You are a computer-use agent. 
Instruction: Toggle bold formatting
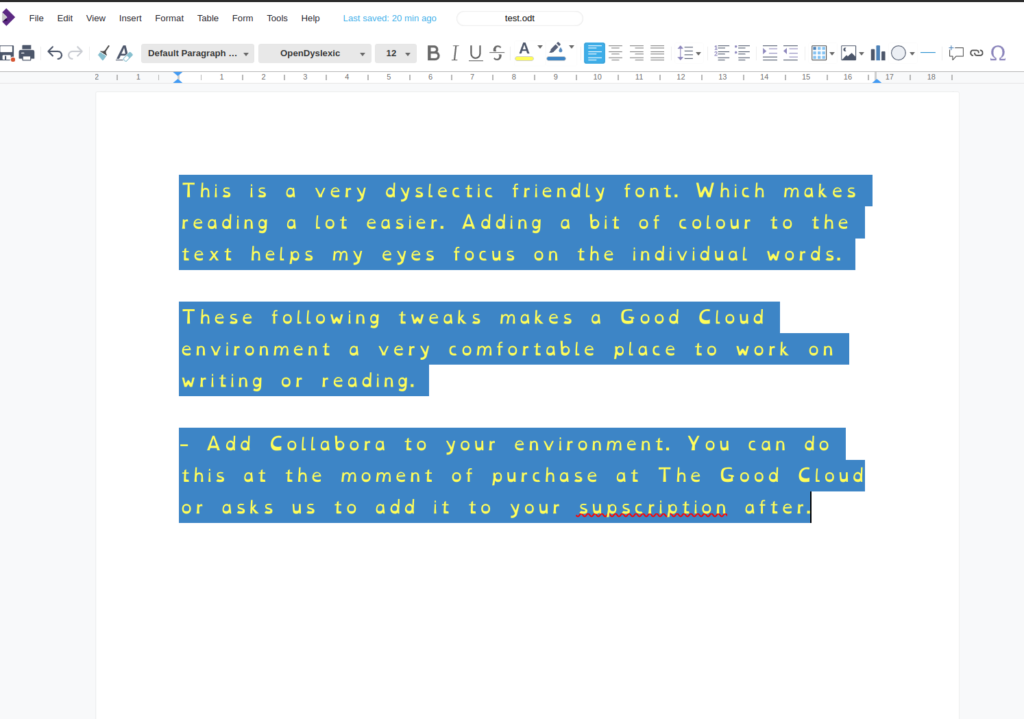pyautogui.click(x=433, y=53)
